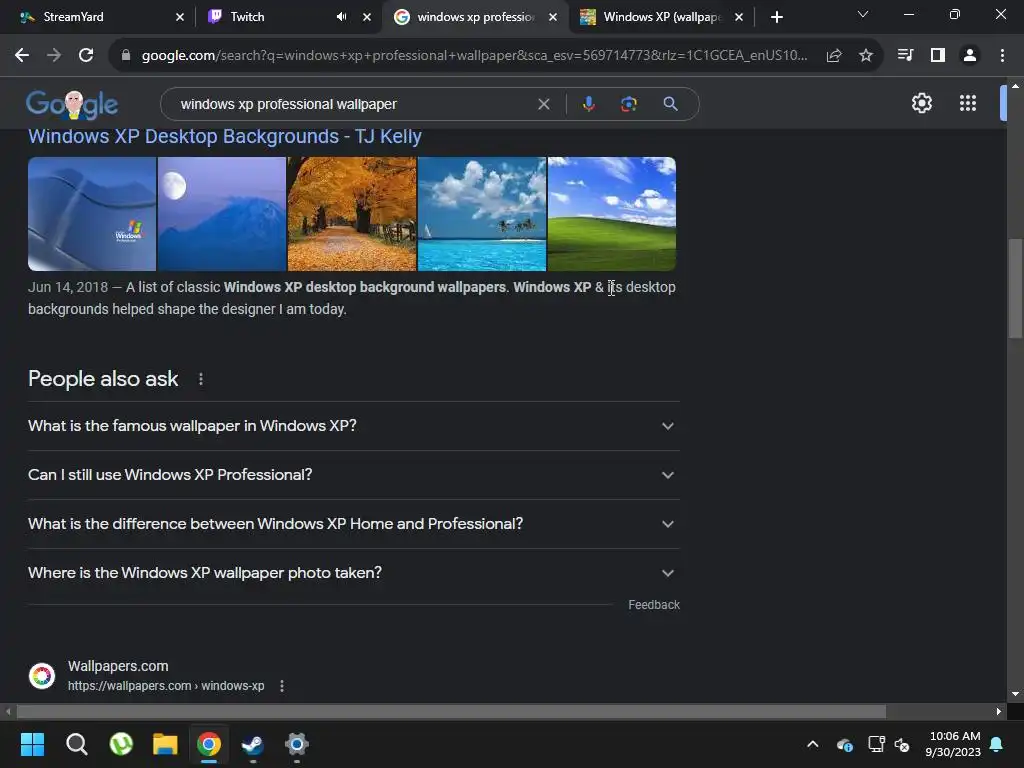The image size is (1024, 768).
Task: Open volume muted tray icon
Action: (x=902, y=744)
